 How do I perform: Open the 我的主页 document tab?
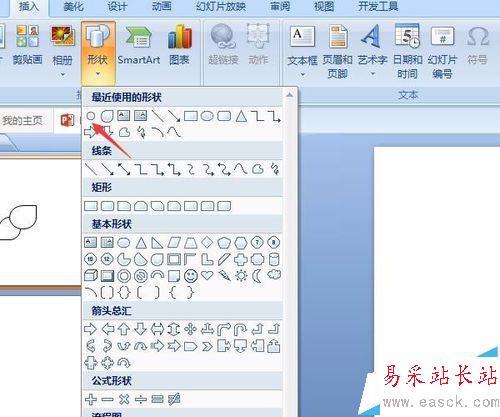click(x=23, y=120)
